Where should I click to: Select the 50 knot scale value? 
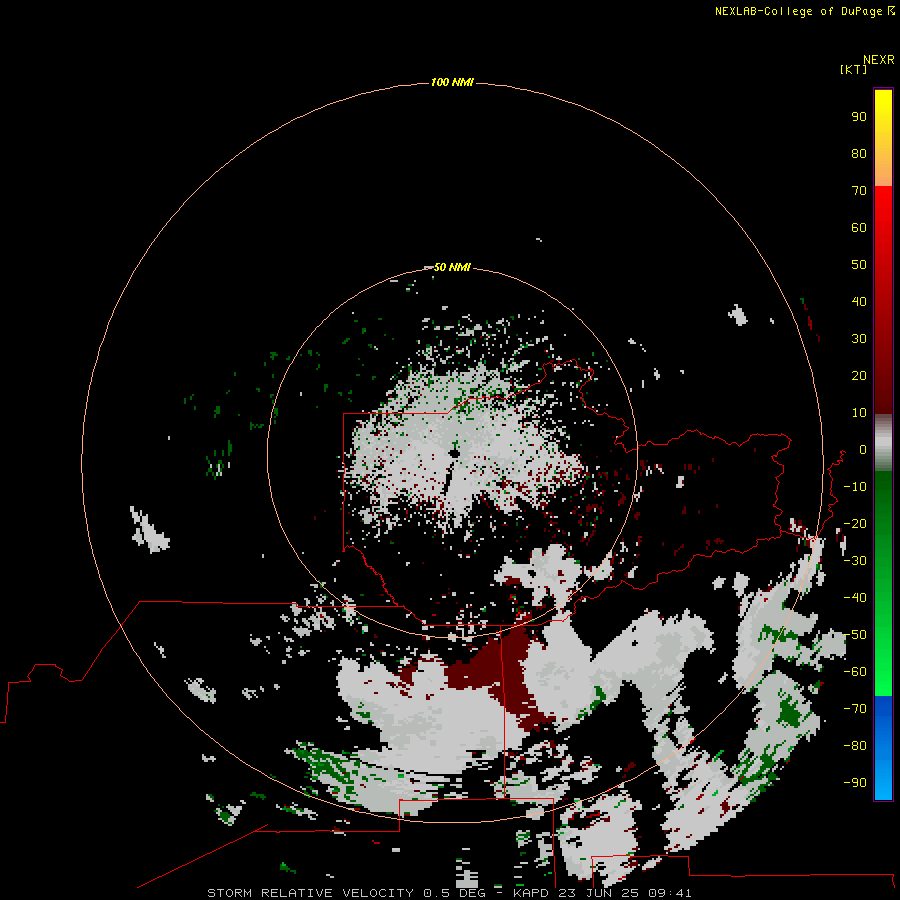859,265
